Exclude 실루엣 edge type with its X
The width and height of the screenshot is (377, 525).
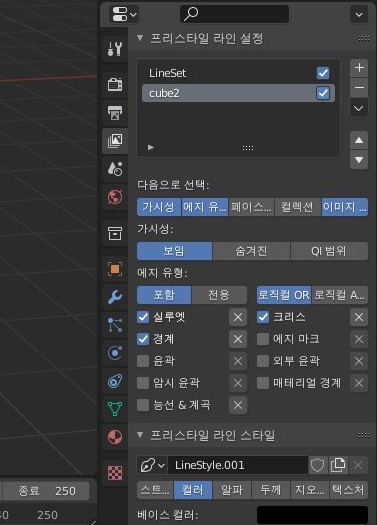point(238,317)
